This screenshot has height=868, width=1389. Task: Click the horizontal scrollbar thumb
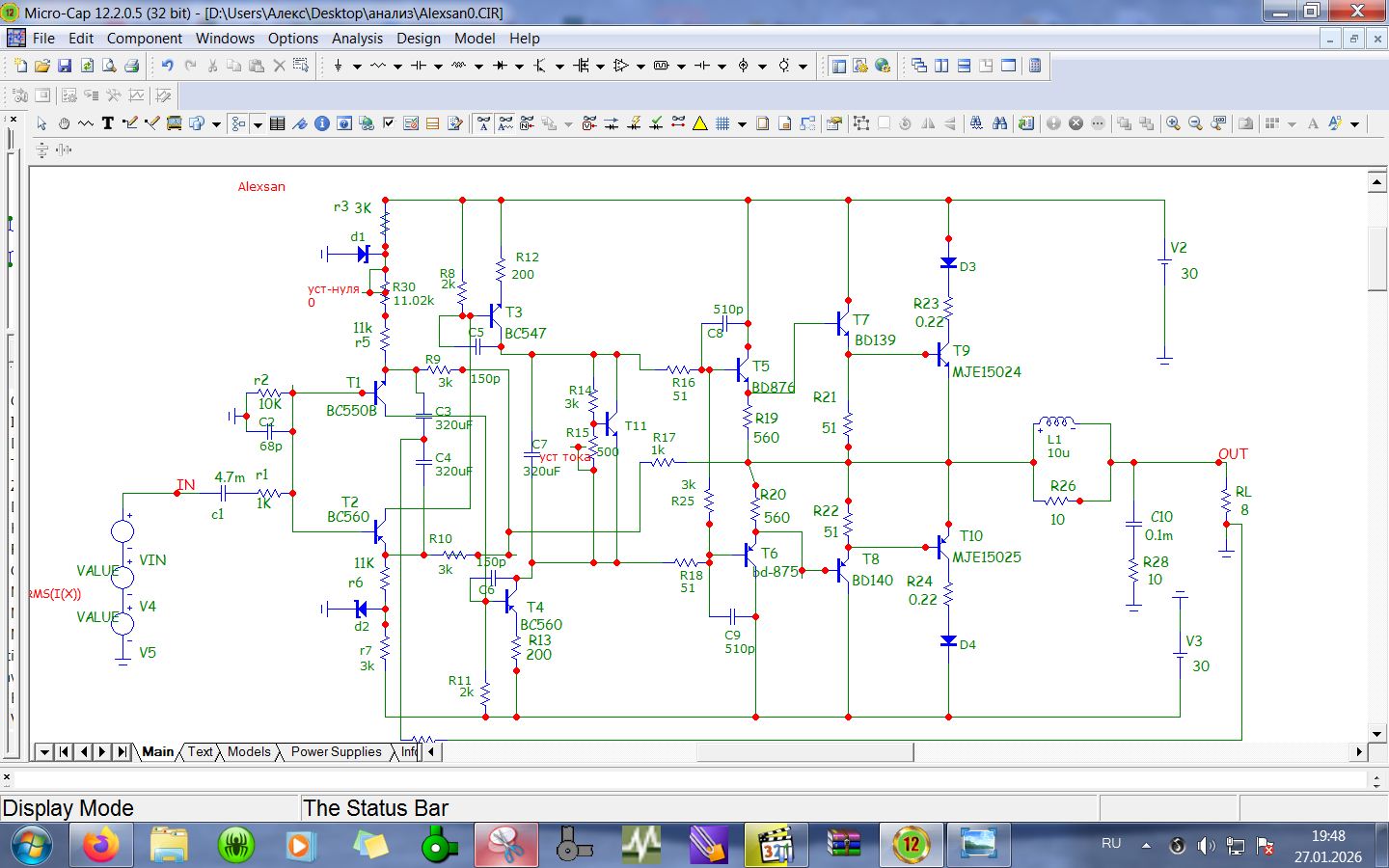pos(805,752)
